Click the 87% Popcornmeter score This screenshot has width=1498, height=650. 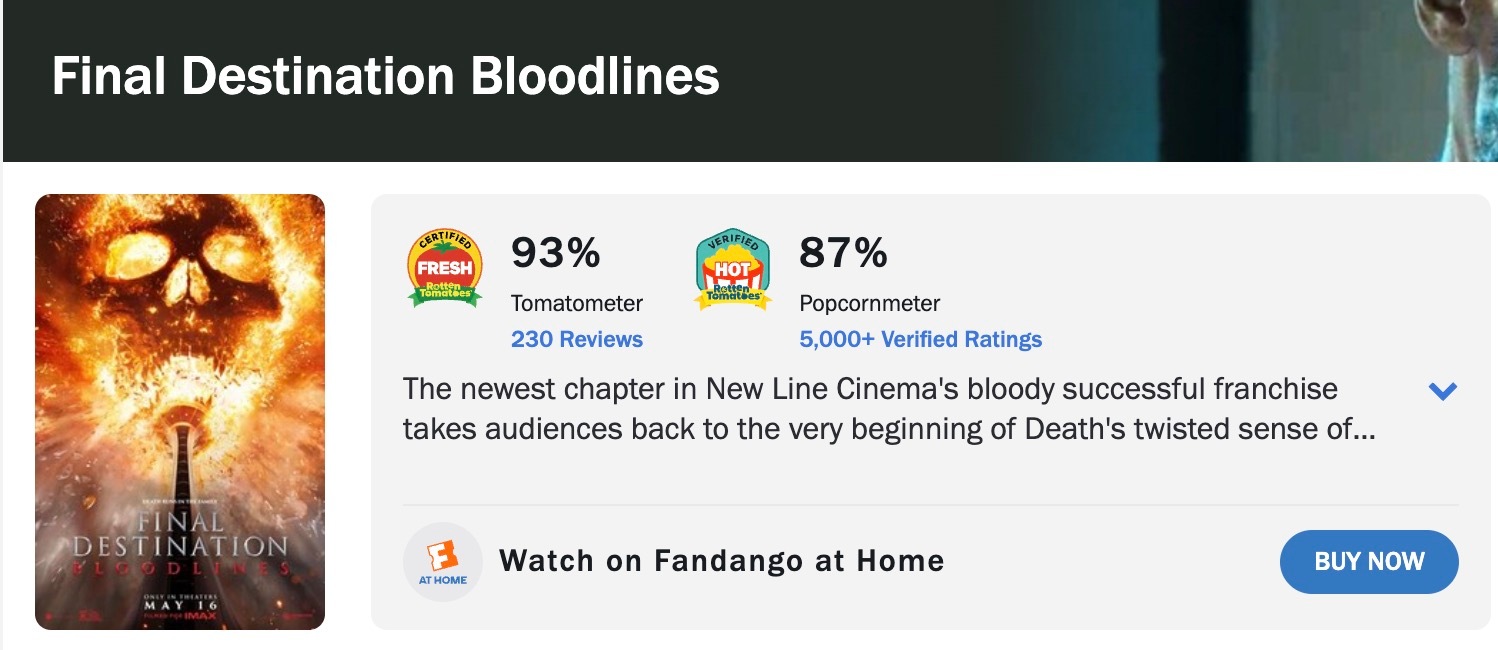843,253
